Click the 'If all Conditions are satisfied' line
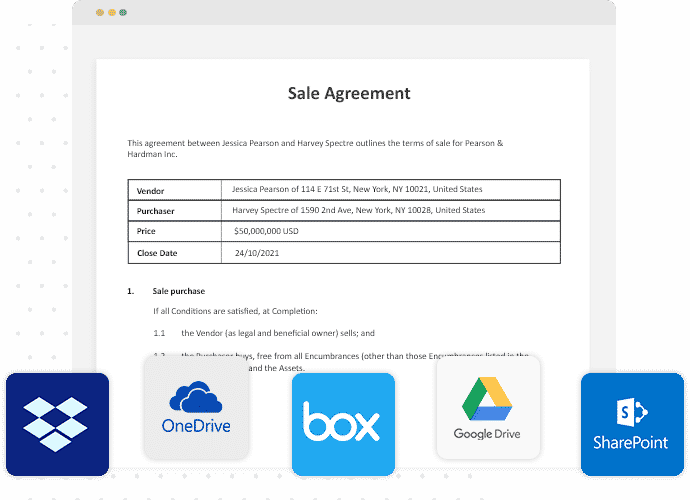 click(x=235, y=311)
